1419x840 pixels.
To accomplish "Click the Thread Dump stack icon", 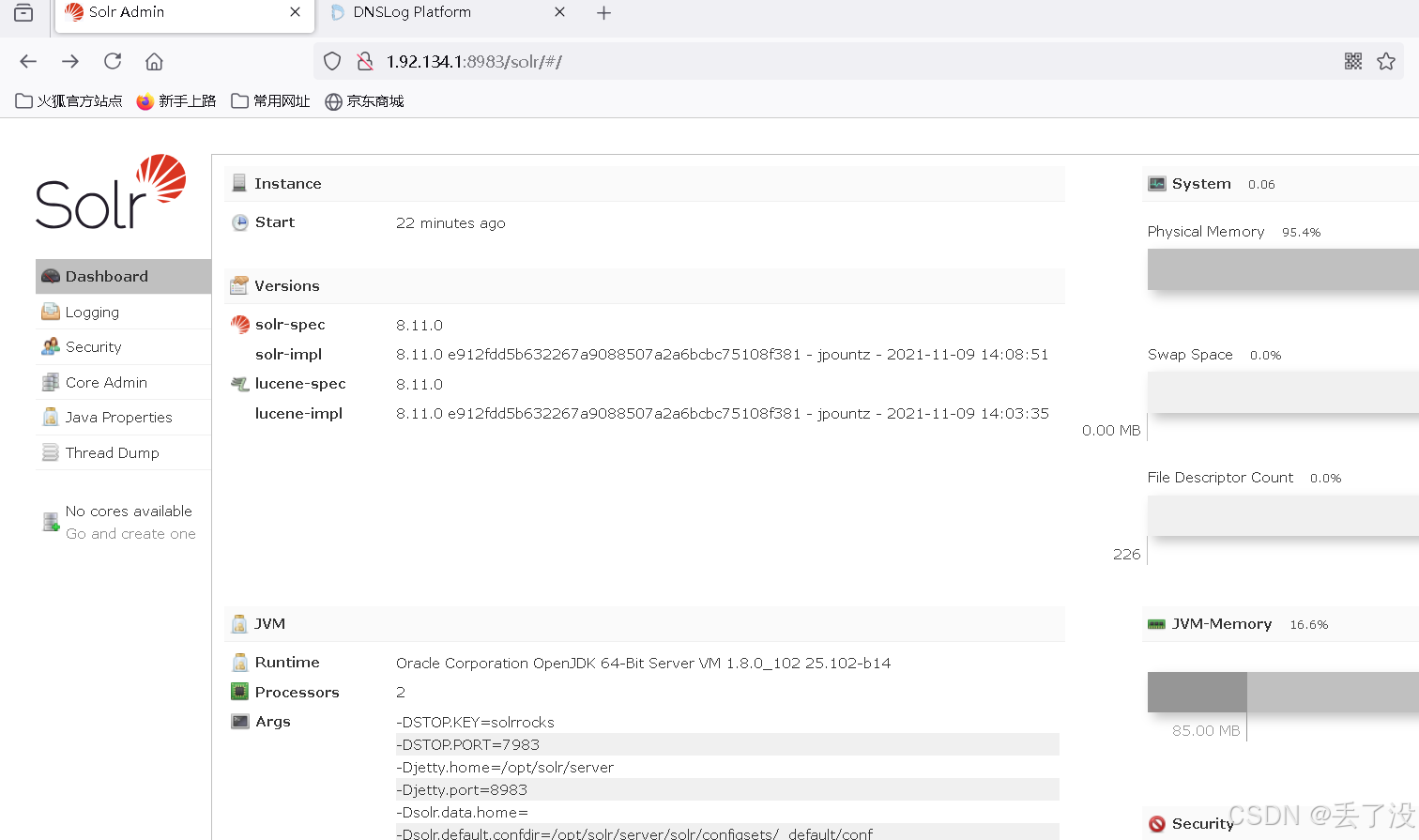I will [51, 452].
